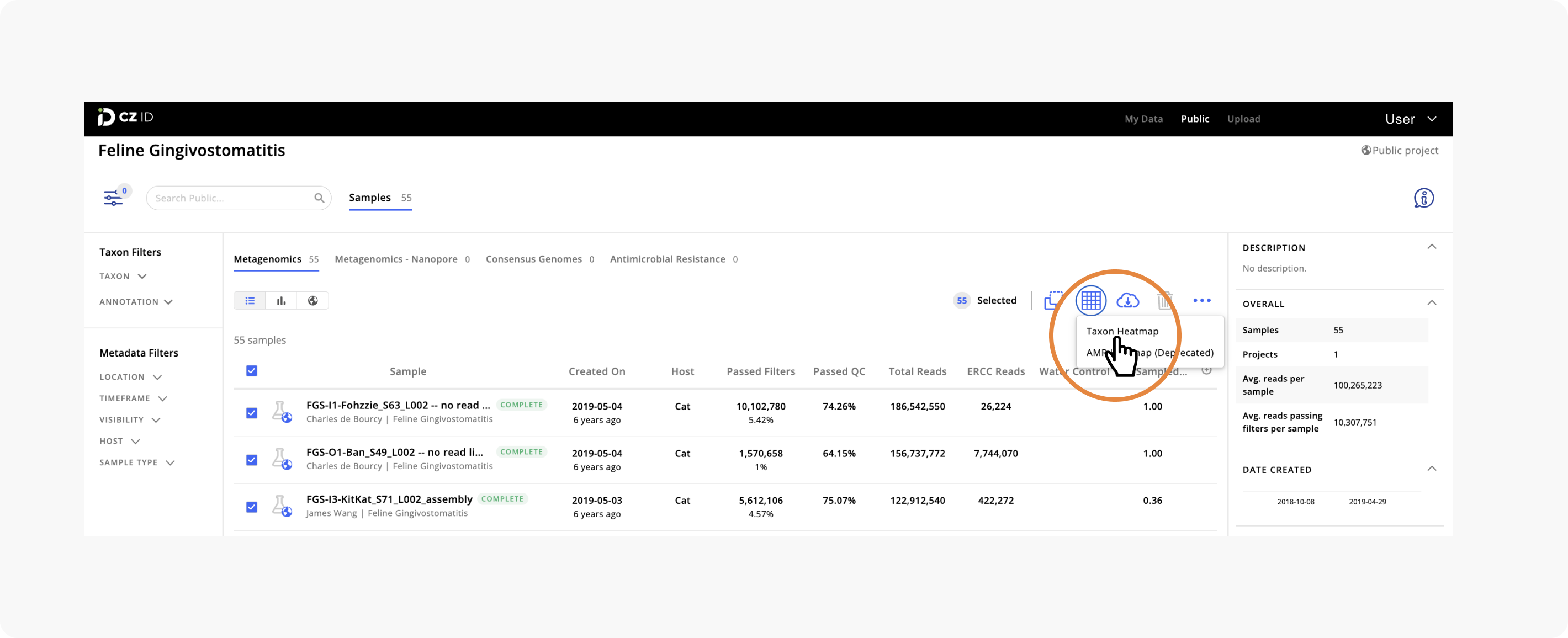Image resolution: width=1568 pixels, height=638 pixels.
Task: Uncheck the FGS-I3-KitKat sample checkbox
Action: coord(251,507)
